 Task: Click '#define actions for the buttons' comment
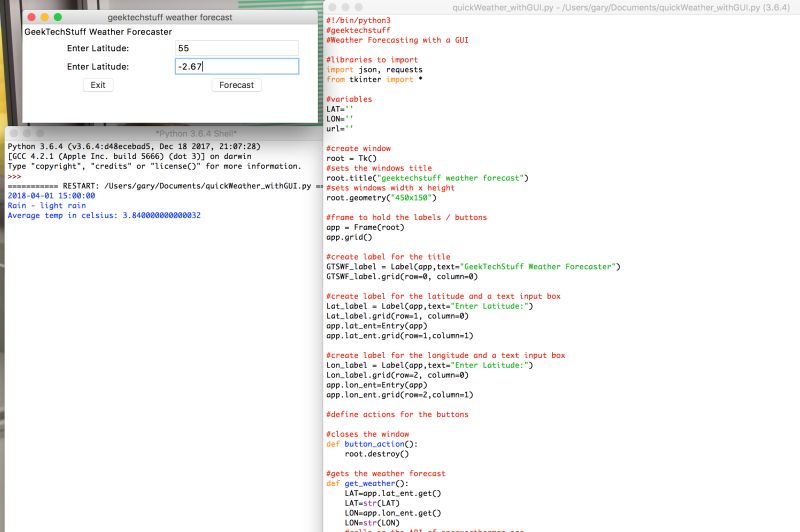tap(397, 415)
